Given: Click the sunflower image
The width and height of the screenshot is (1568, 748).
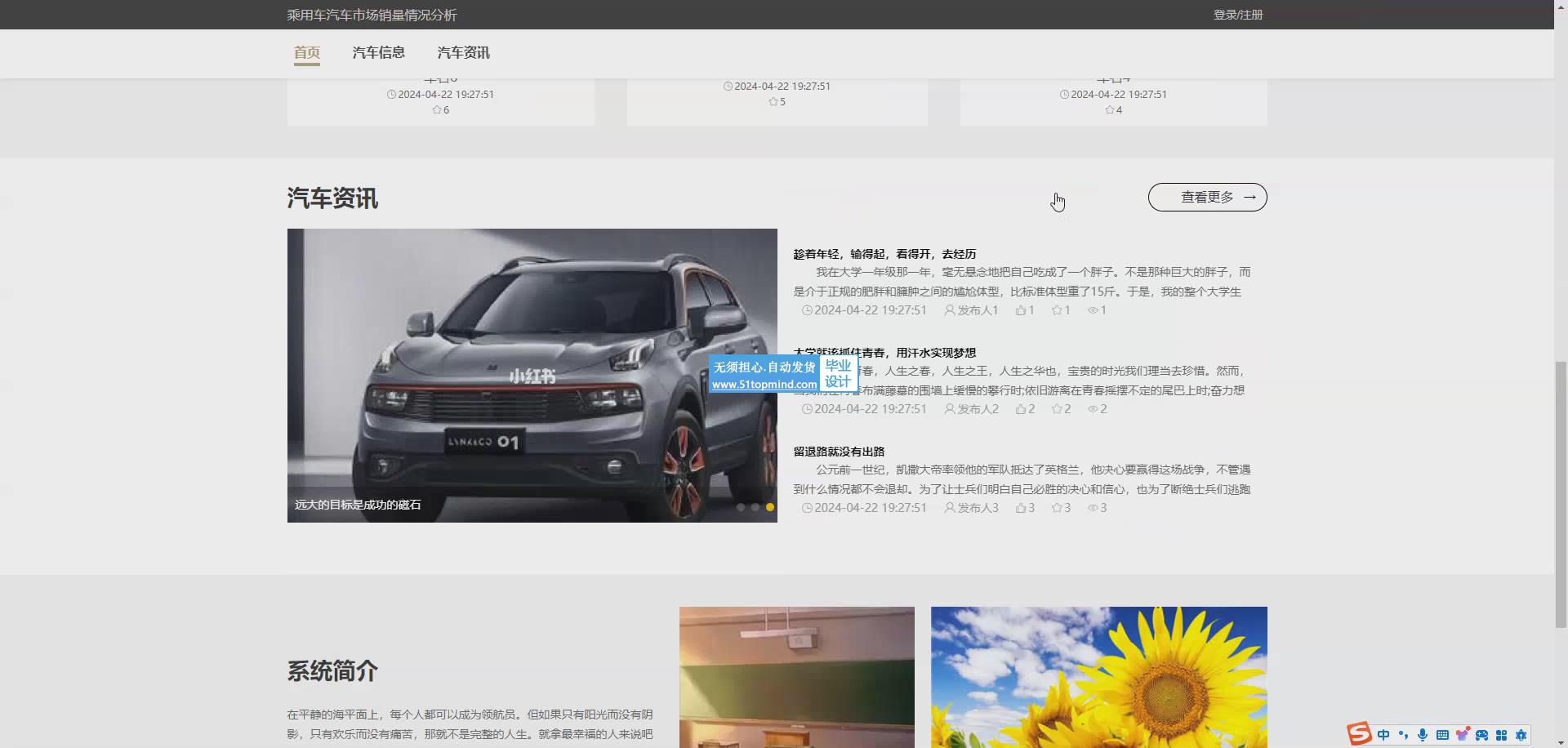Looking at the screenshot, I should tap(1099, 677).
